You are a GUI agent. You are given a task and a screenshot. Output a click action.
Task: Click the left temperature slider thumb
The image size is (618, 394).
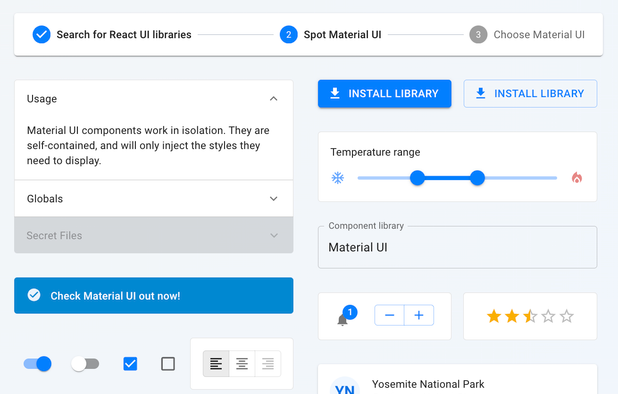click(417, 178)
